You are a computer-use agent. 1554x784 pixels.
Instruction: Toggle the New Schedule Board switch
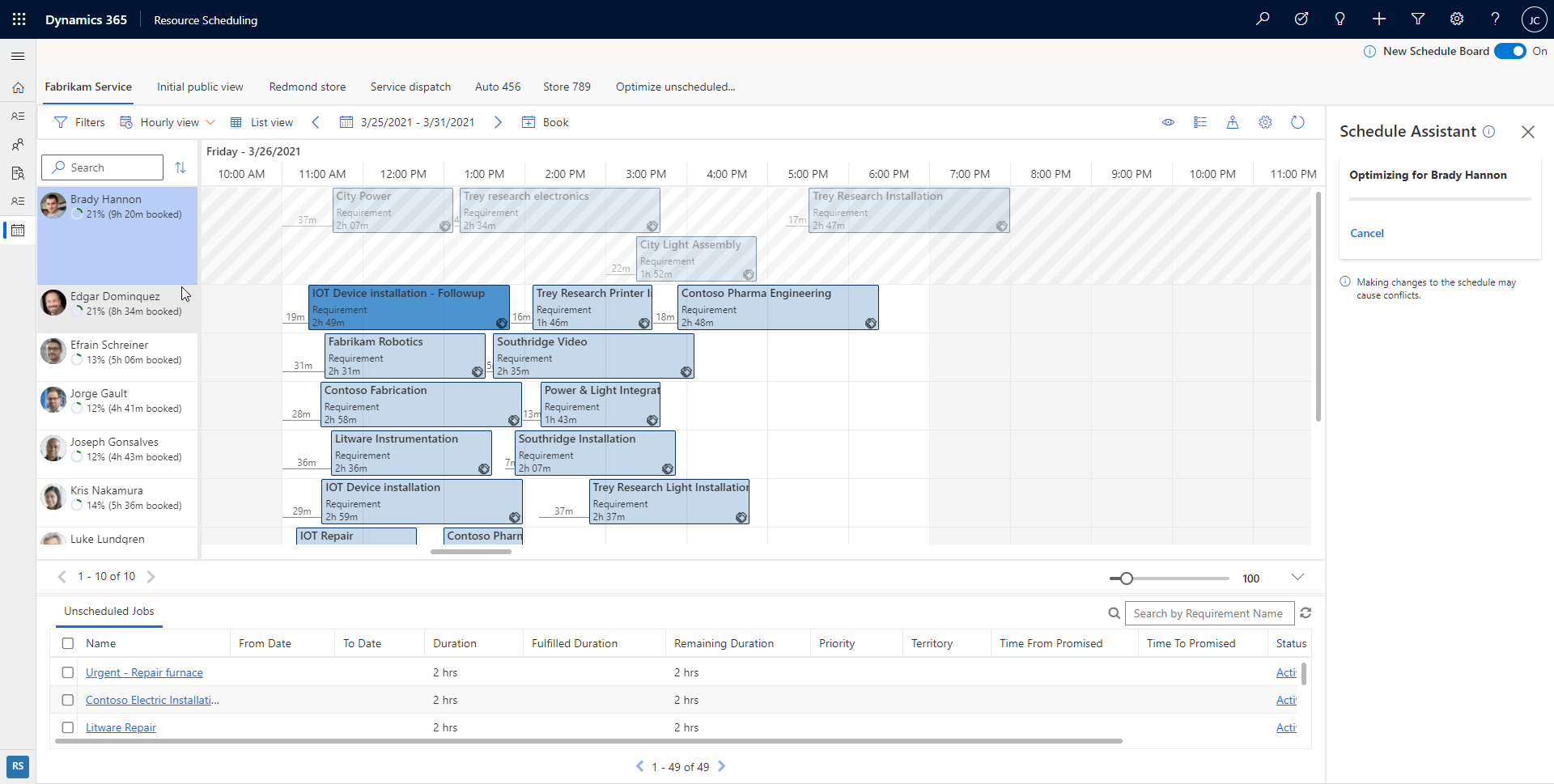click(1510, 51)
